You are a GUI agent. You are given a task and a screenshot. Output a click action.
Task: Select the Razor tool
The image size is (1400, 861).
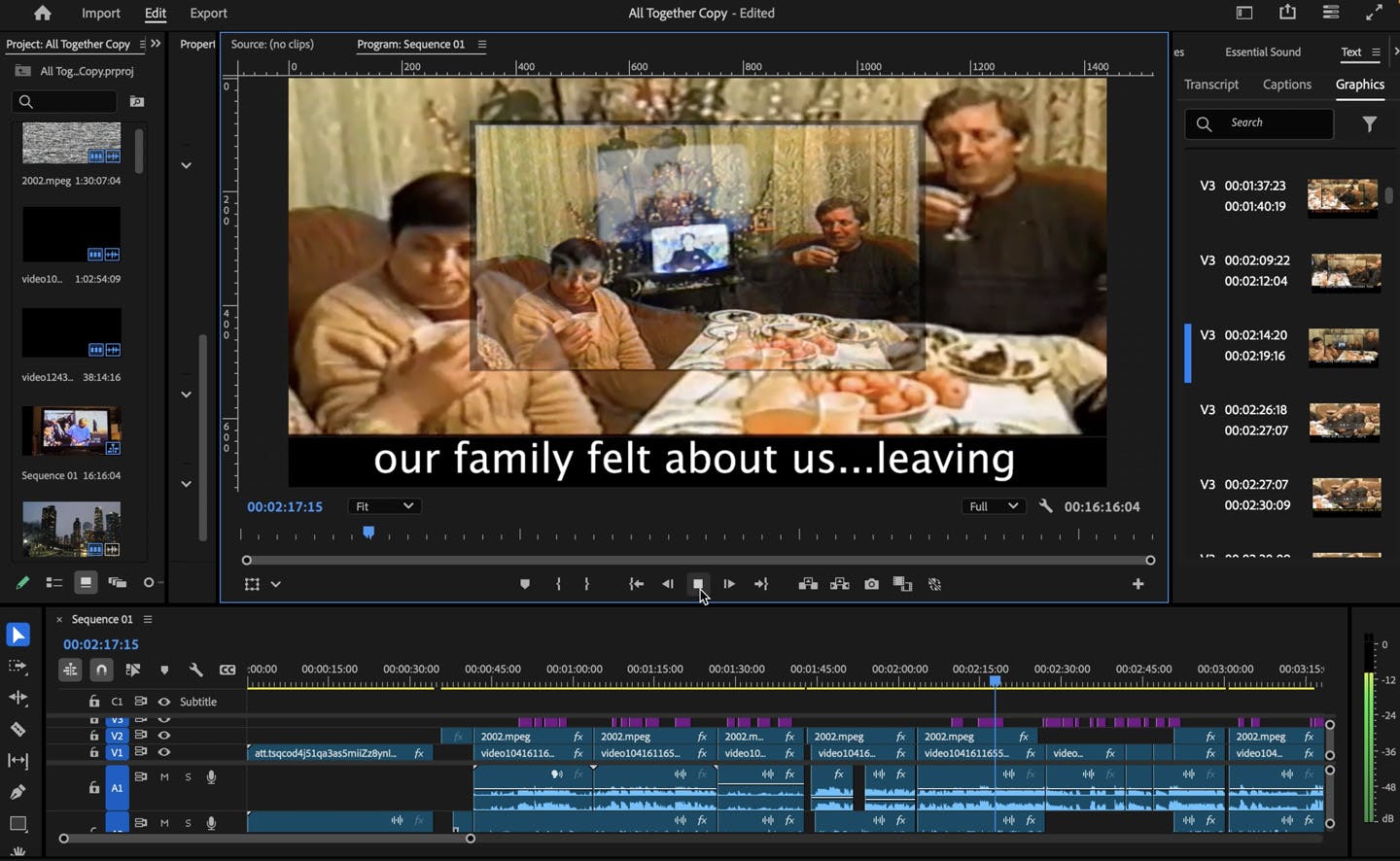[18, 730]
